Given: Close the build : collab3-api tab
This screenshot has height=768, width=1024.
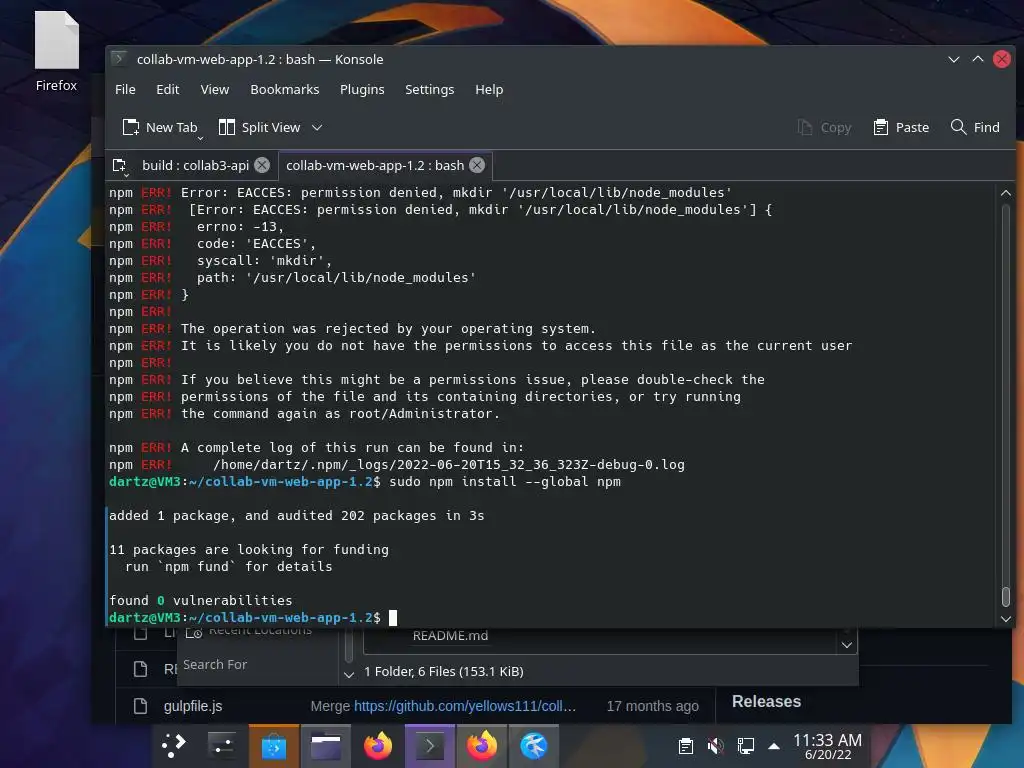Looking at the screenshot, I should point(262,165).
